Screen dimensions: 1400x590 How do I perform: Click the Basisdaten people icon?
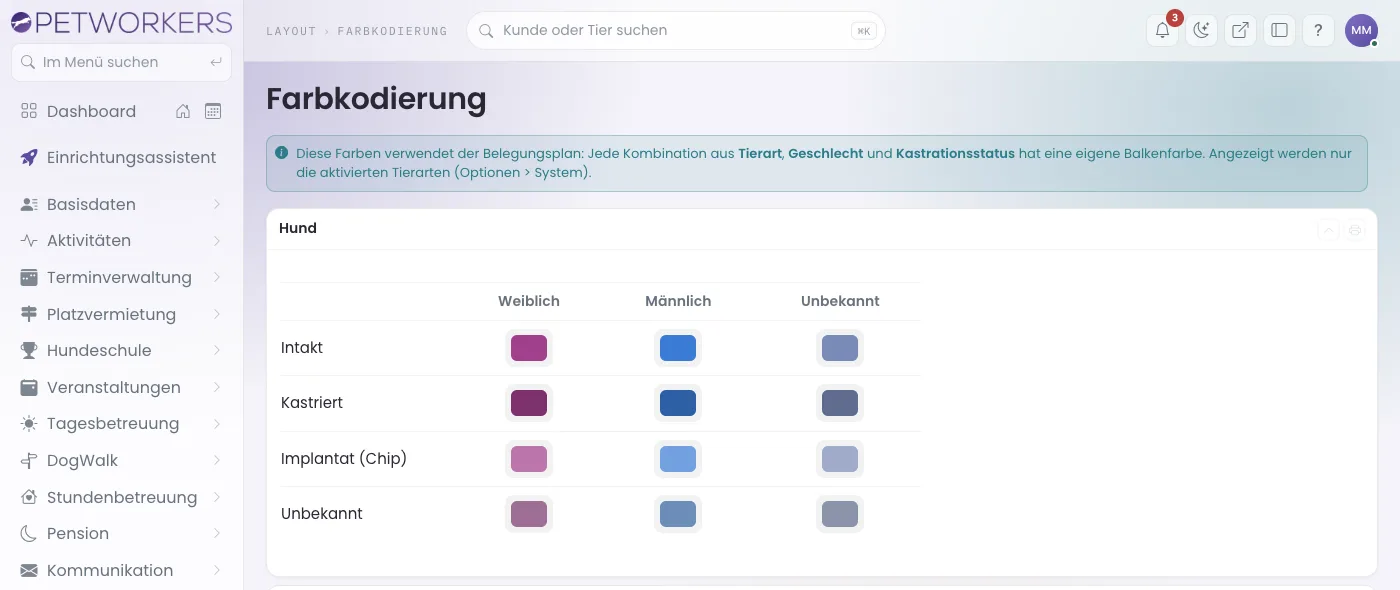pyautogui.click(x=29, y=204)
